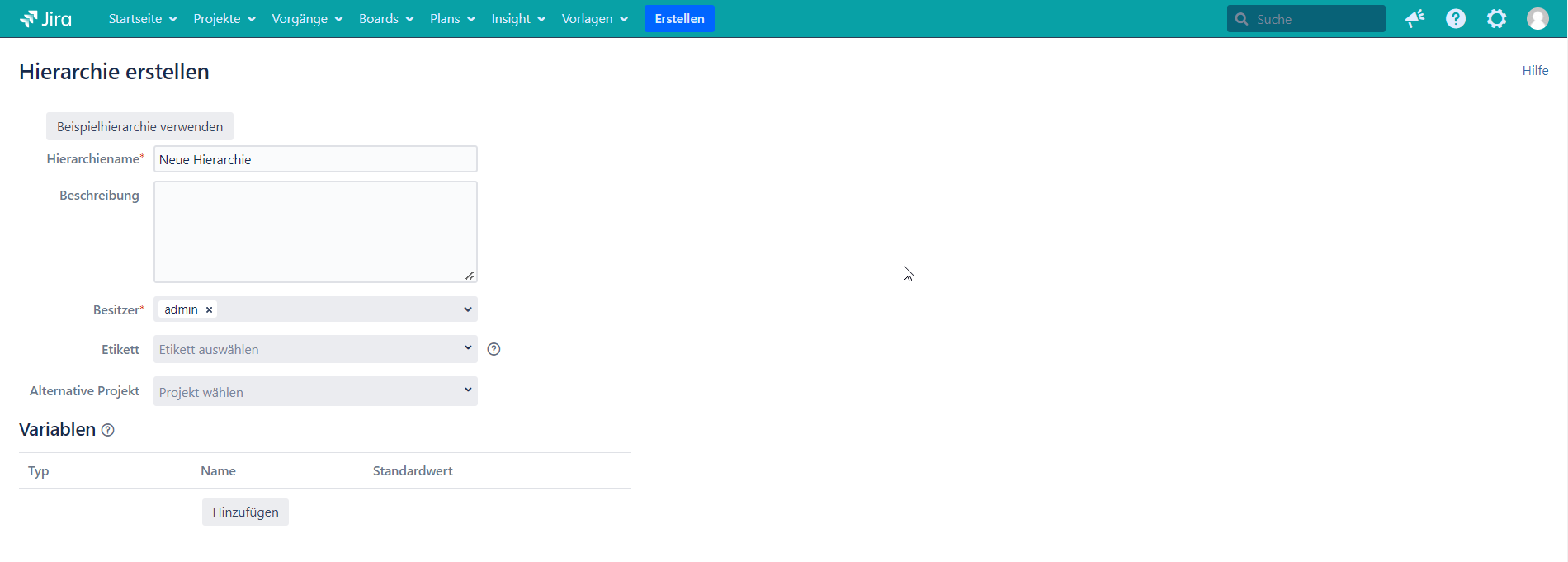Click Hinzufügen to add a variable
Image resolution: width=1568 pixels, height=562 pixels.
(x=245, y=512)
